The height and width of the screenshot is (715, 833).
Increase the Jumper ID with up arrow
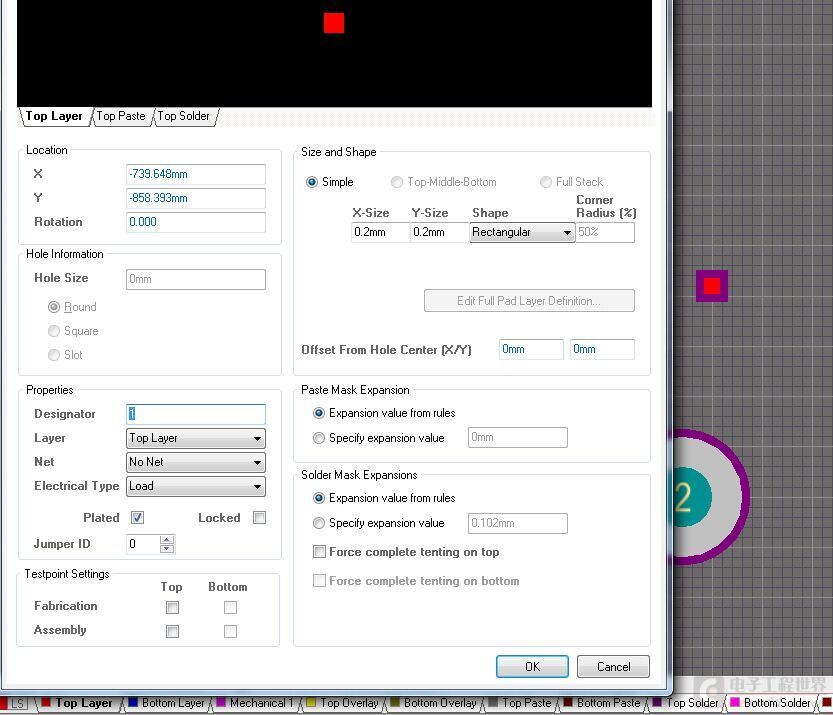(167, 540)
